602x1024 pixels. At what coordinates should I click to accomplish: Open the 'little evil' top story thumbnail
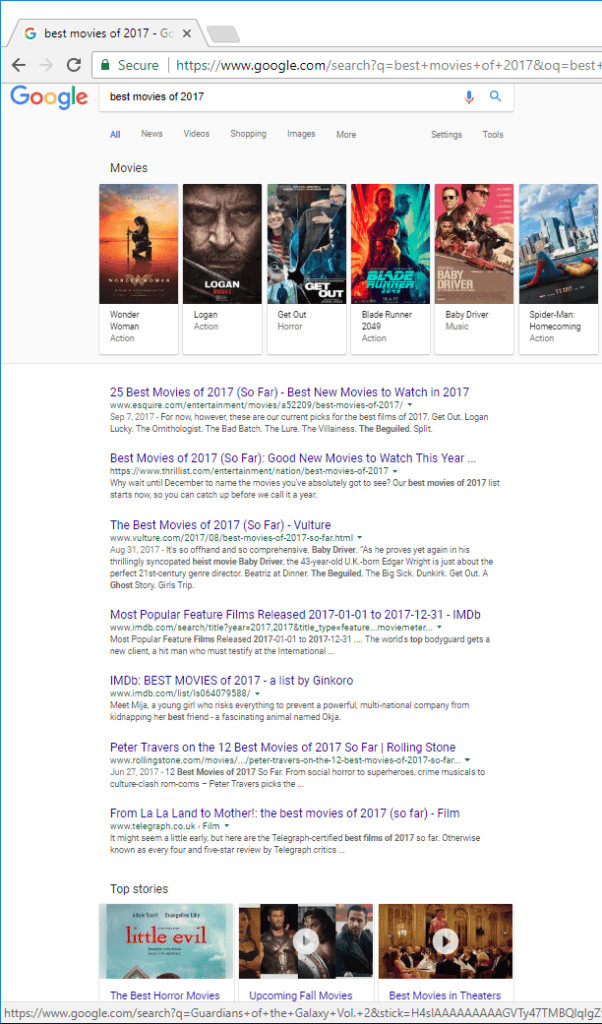[166, 941]
